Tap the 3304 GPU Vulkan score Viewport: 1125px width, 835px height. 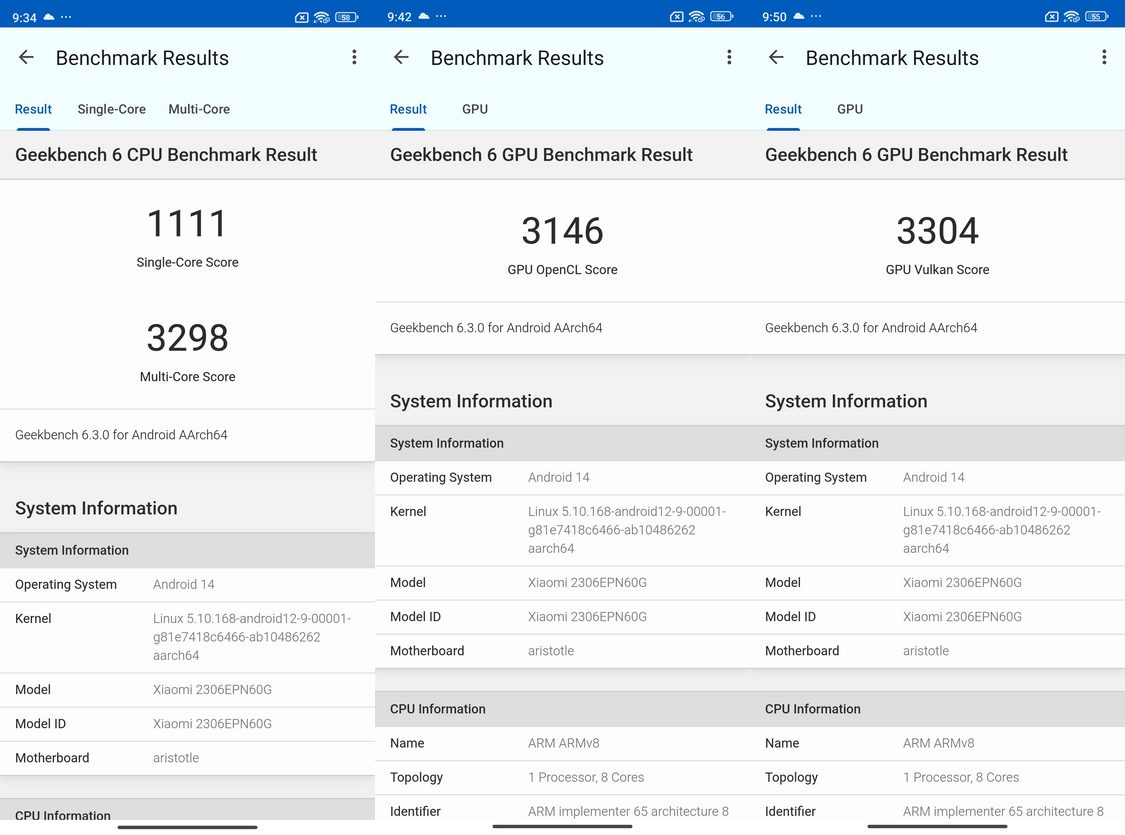point(937,231)
